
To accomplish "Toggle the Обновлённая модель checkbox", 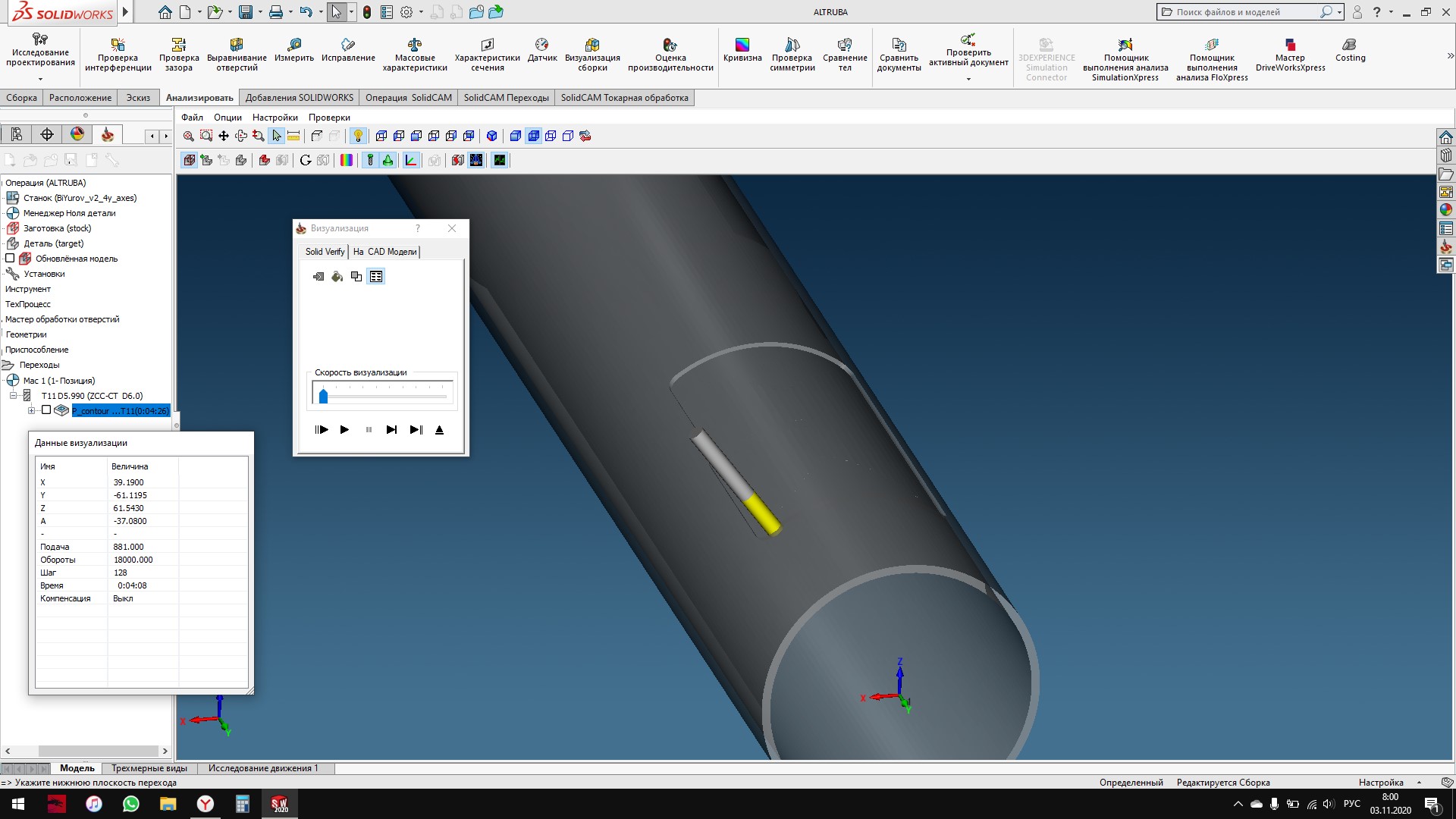I will click(11, 259).
